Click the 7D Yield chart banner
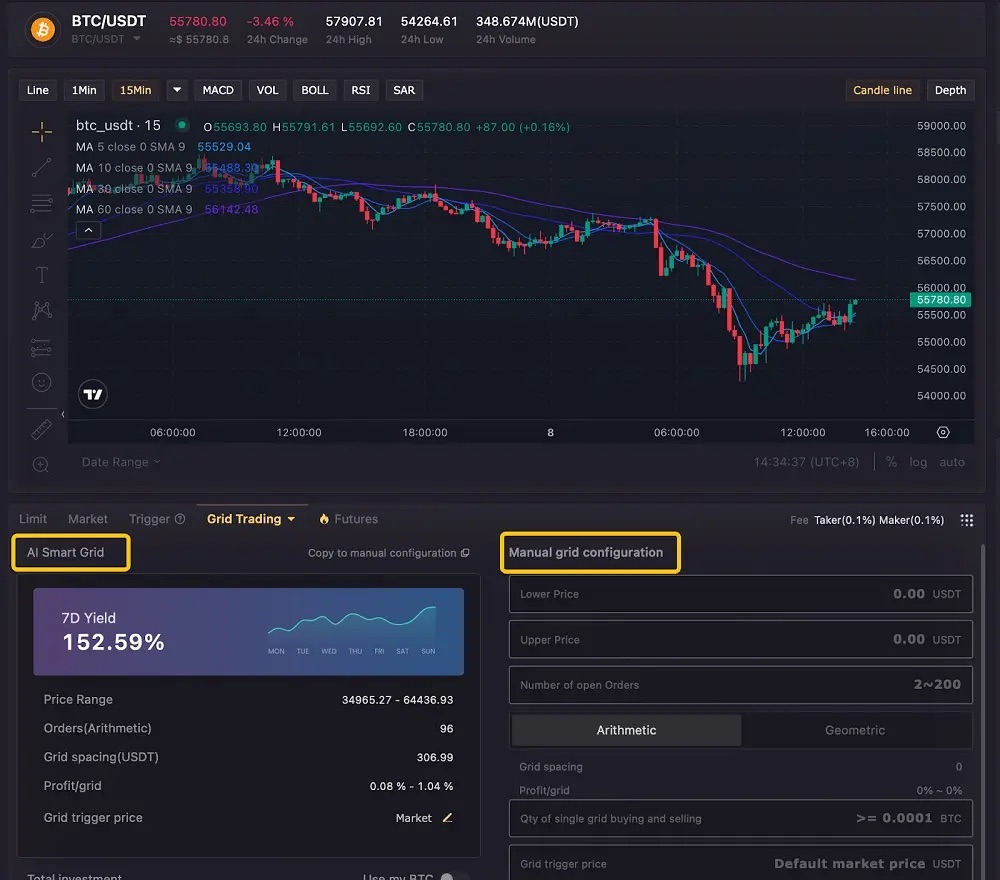The height and width of the screenshot is (880, 1000). [248, 631]
